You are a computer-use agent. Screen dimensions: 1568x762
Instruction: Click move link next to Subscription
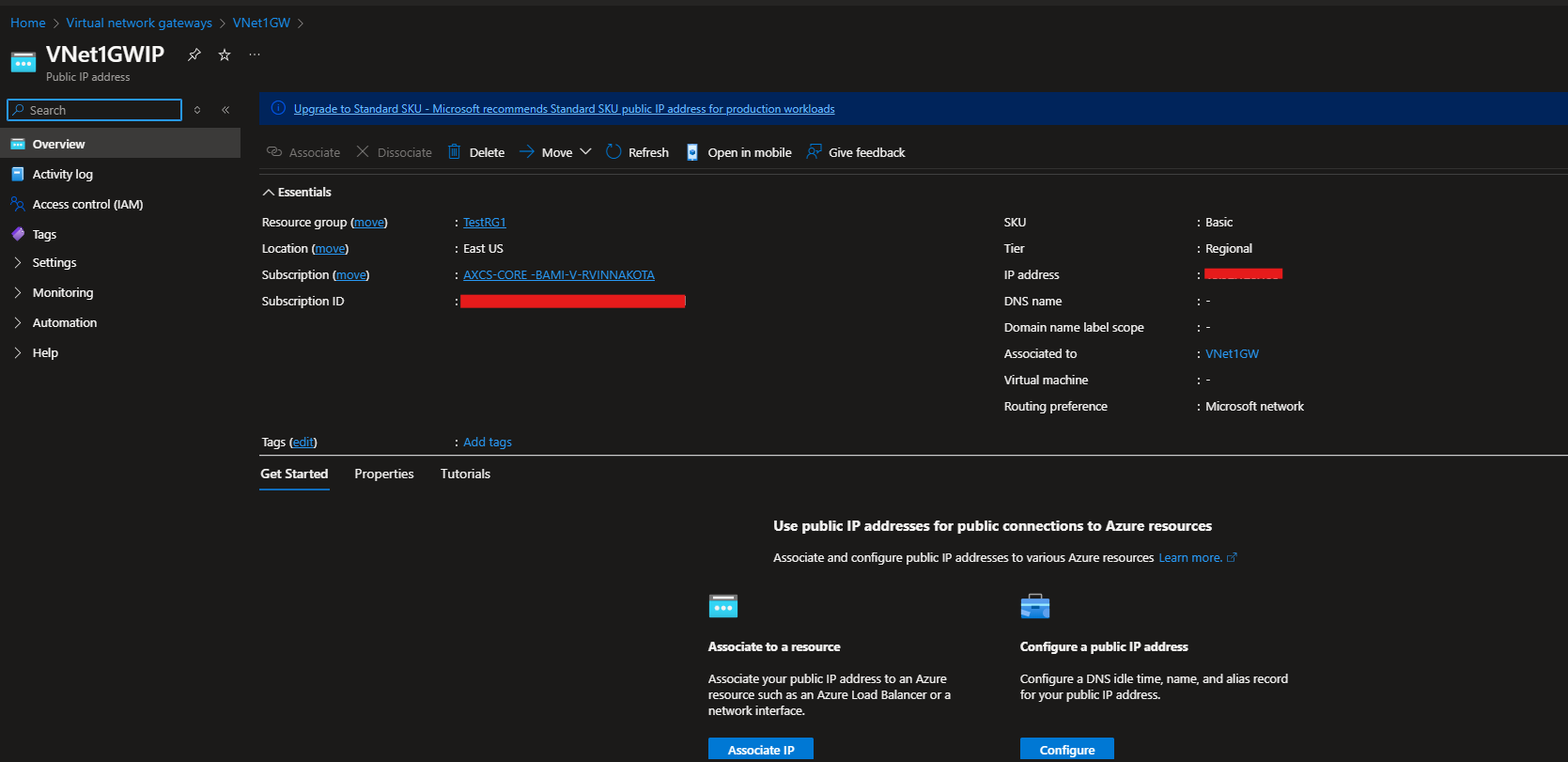pos(351,275)
